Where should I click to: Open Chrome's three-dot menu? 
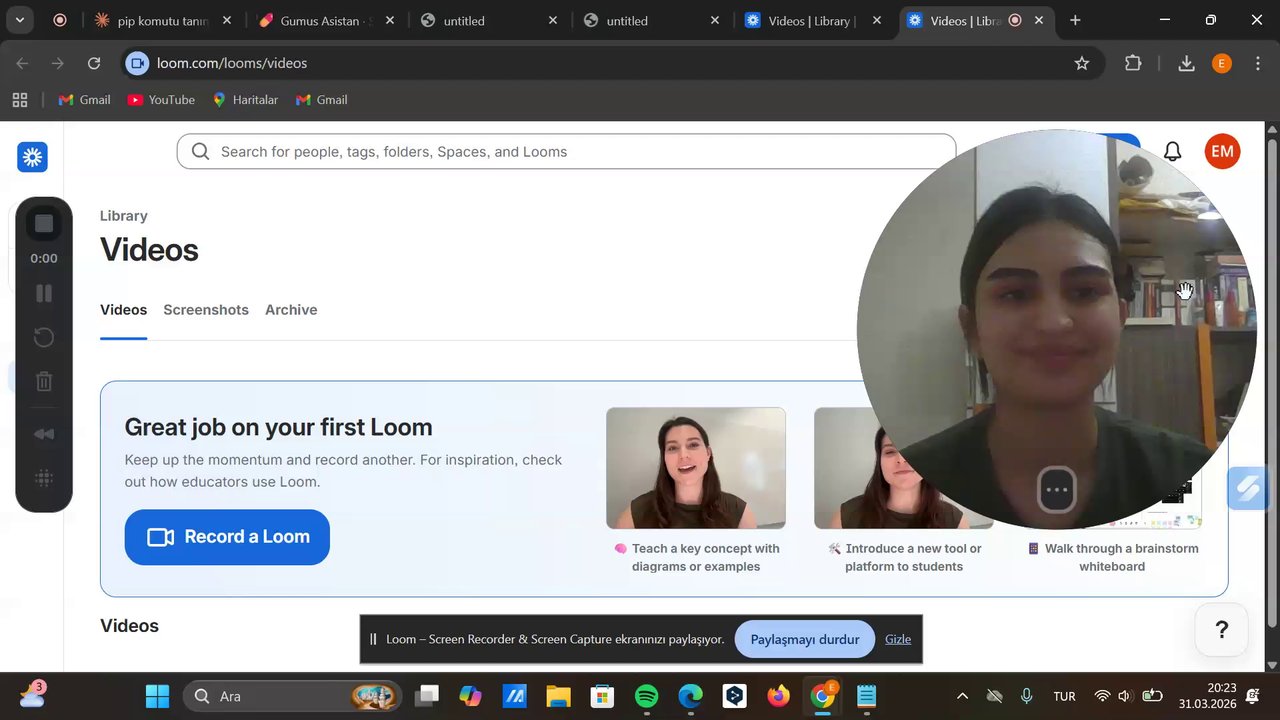click(x=1256, y=63)
